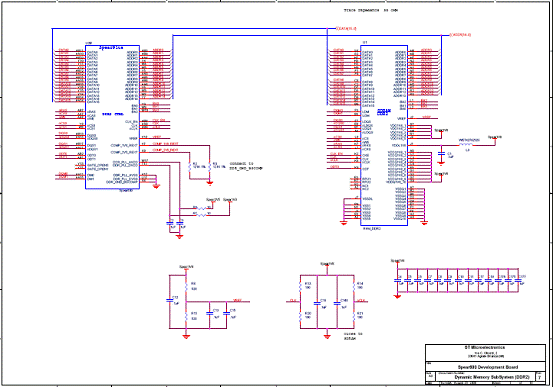553x387 pixels.
Task: Click the ST Microelectronics title block text
Action: click(x=485, y=347)
